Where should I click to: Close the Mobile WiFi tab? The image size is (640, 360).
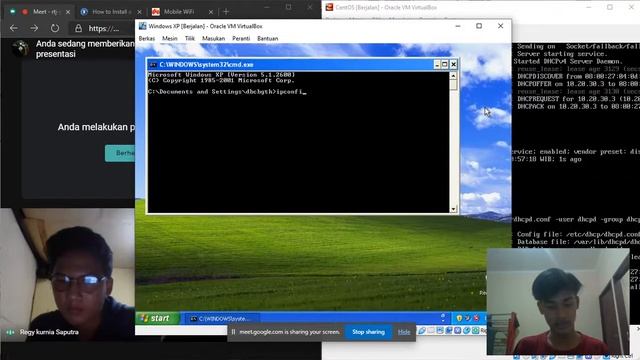click(211, 12)
